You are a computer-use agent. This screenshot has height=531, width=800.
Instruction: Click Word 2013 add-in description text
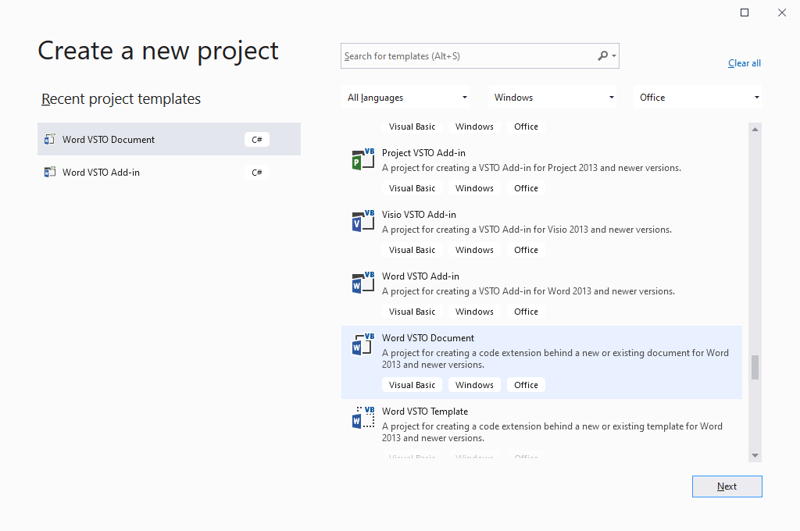[x=528, y=291]
